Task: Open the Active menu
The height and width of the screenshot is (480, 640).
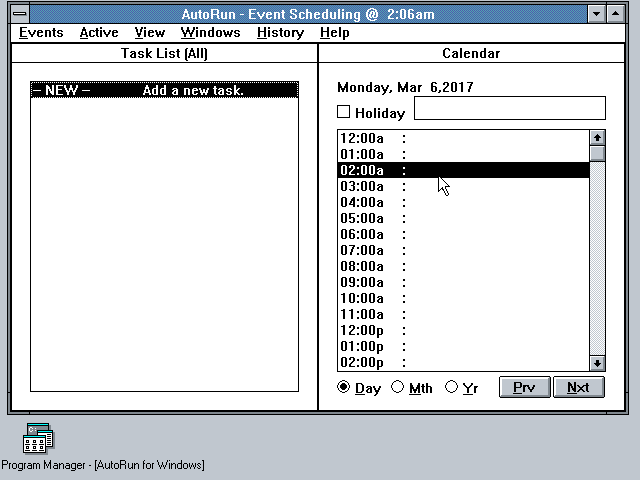Action: pyautogui.click(x=99, y=33)
